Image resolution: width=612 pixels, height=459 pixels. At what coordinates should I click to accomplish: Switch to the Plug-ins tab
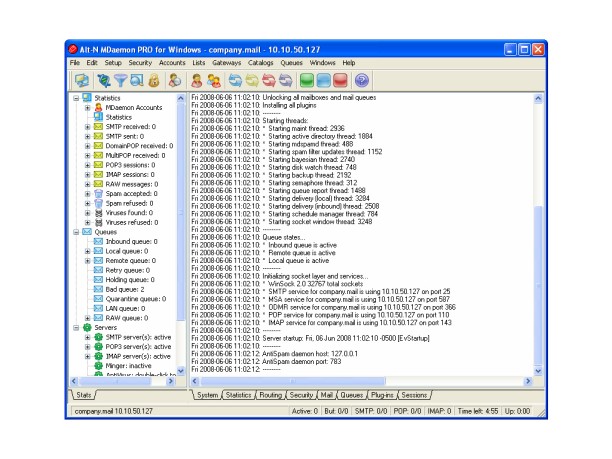click(382, 395)
